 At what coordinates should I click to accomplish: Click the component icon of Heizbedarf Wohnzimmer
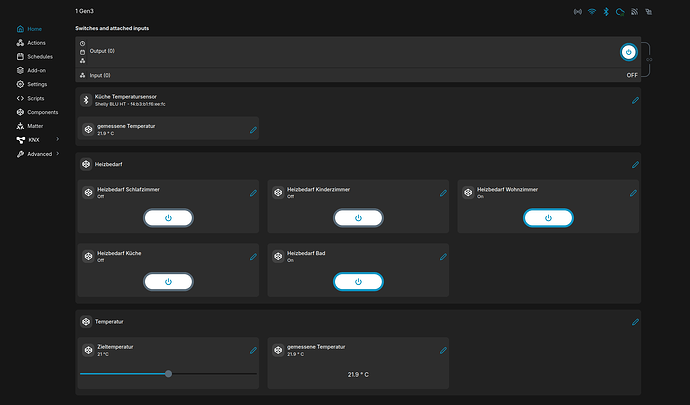point(468,192)
